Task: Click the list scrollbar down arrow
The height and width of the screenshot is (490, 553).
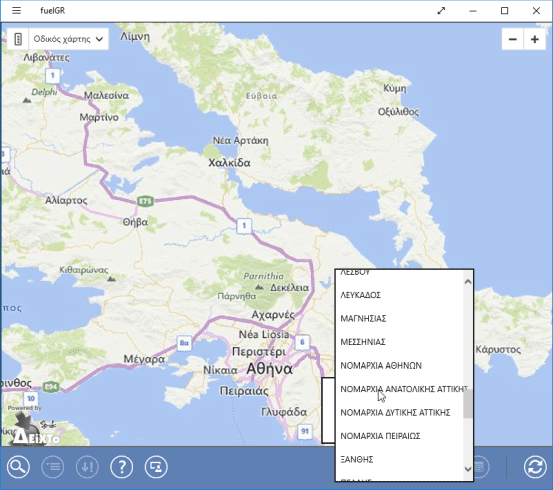Action: coord(468,469)
